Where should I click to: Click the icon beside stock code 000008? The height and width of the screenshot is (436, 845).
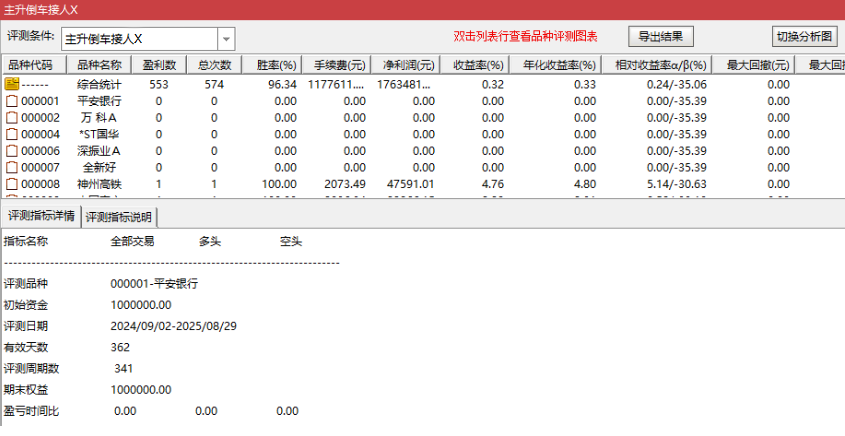pos(12,184)
